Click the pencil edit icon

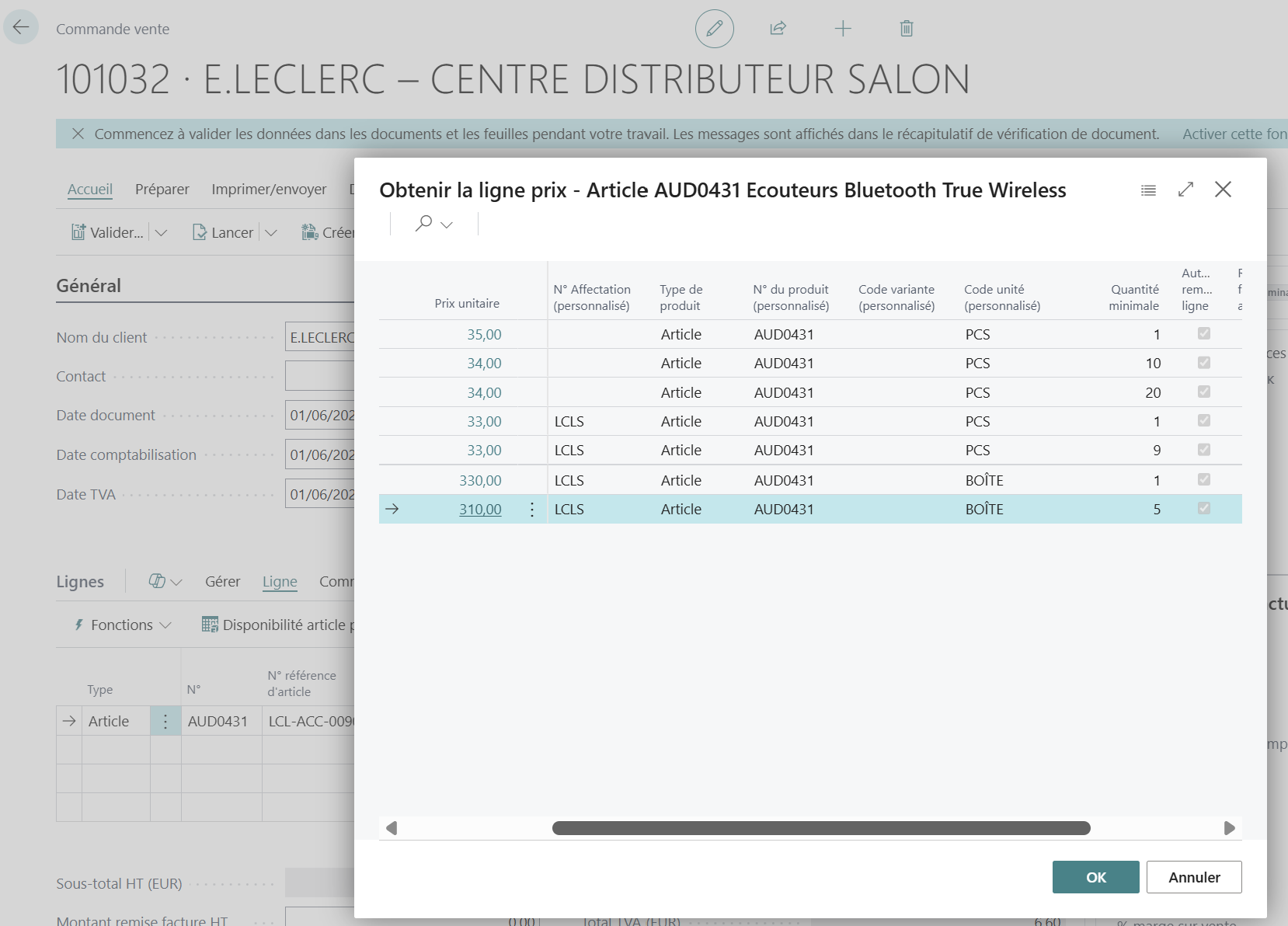coord(714,29)
